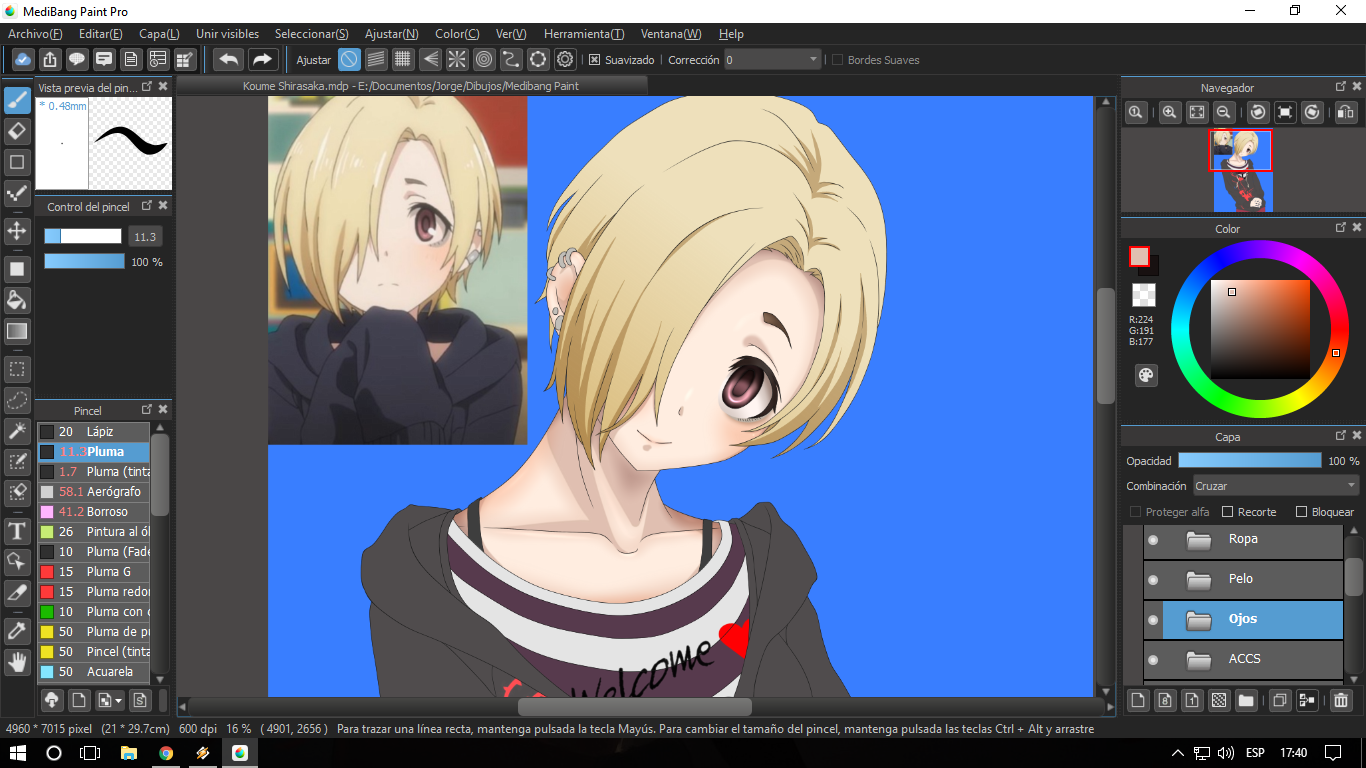Zoom in using the Navigator magnifier plus
This screenshot has height=768, width=1366.
(x=1169, y=113)
